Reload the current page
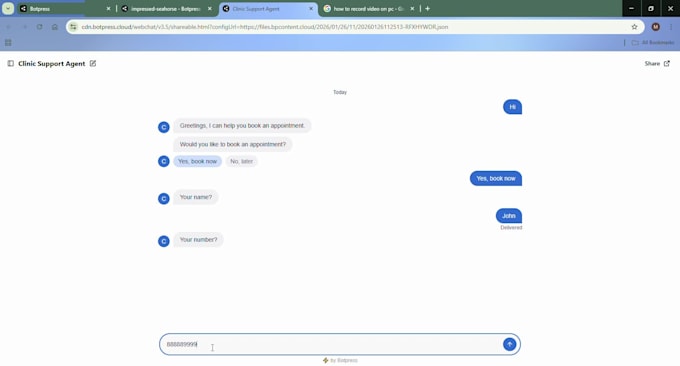Image resolution: width=680 pixels, height=366 pixels. tap(39, 27)
